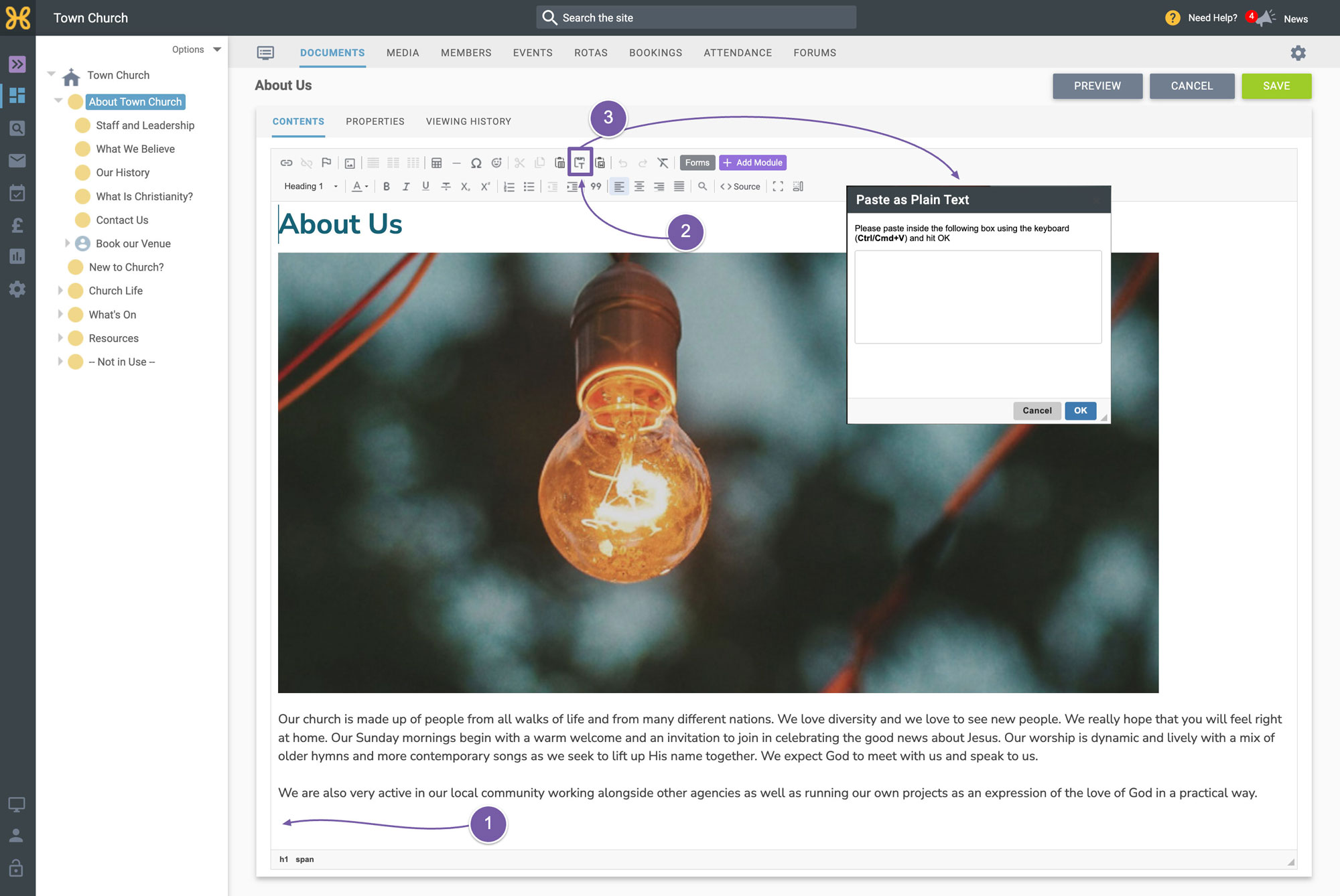Click the Forms button
The image size is (1340, 896).
coord(697,163)
